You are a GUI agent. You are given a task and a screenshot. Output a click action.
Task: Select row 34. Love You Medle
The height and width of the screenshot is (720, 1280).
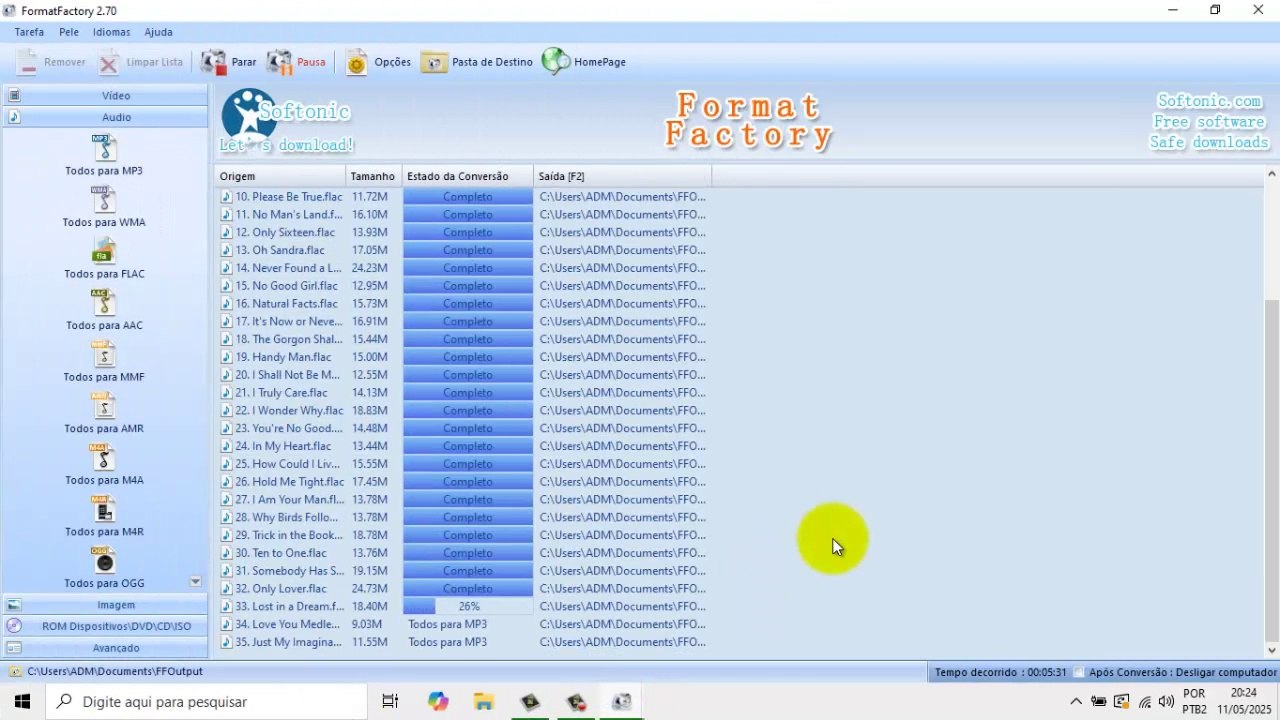coord(464,625)
